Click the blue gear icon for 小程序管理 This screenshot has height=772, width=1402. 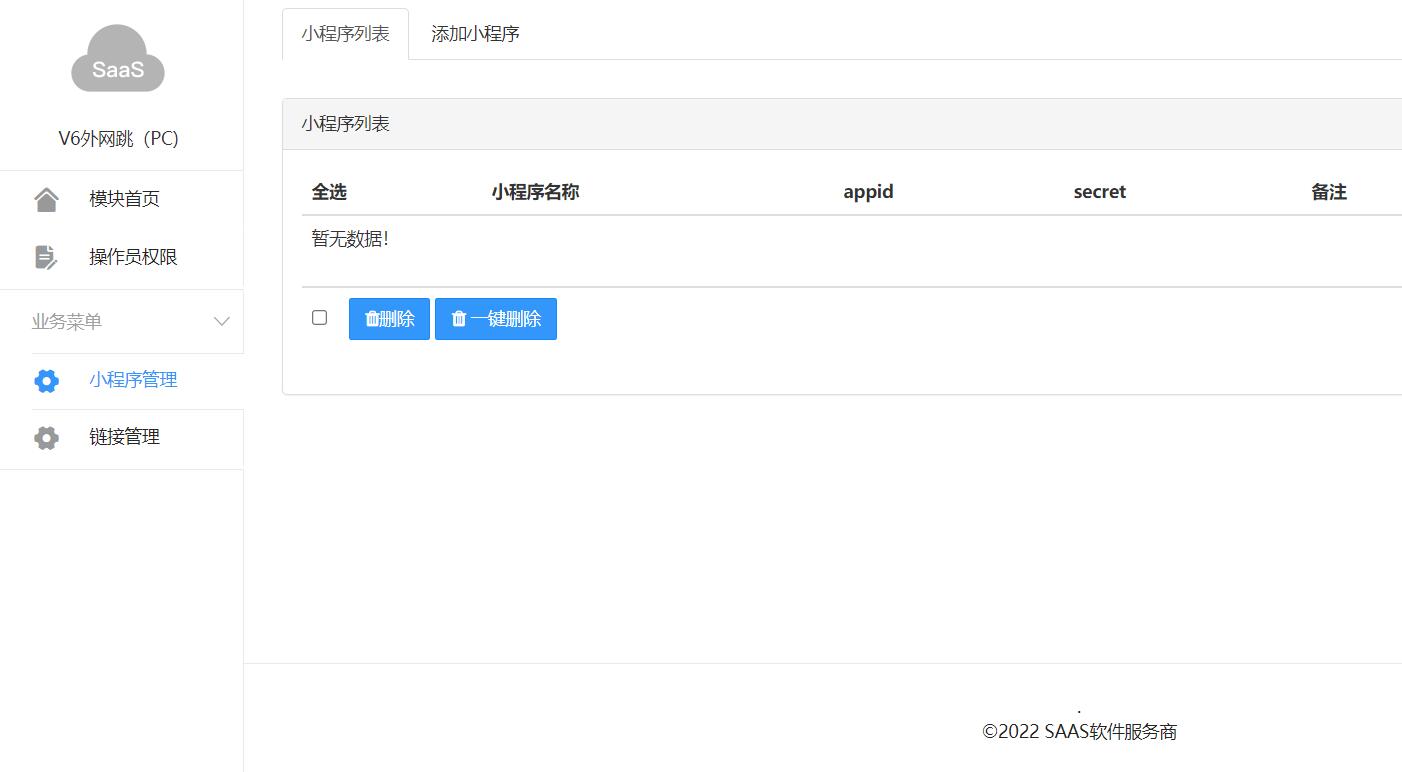click(x=46, y=380)
